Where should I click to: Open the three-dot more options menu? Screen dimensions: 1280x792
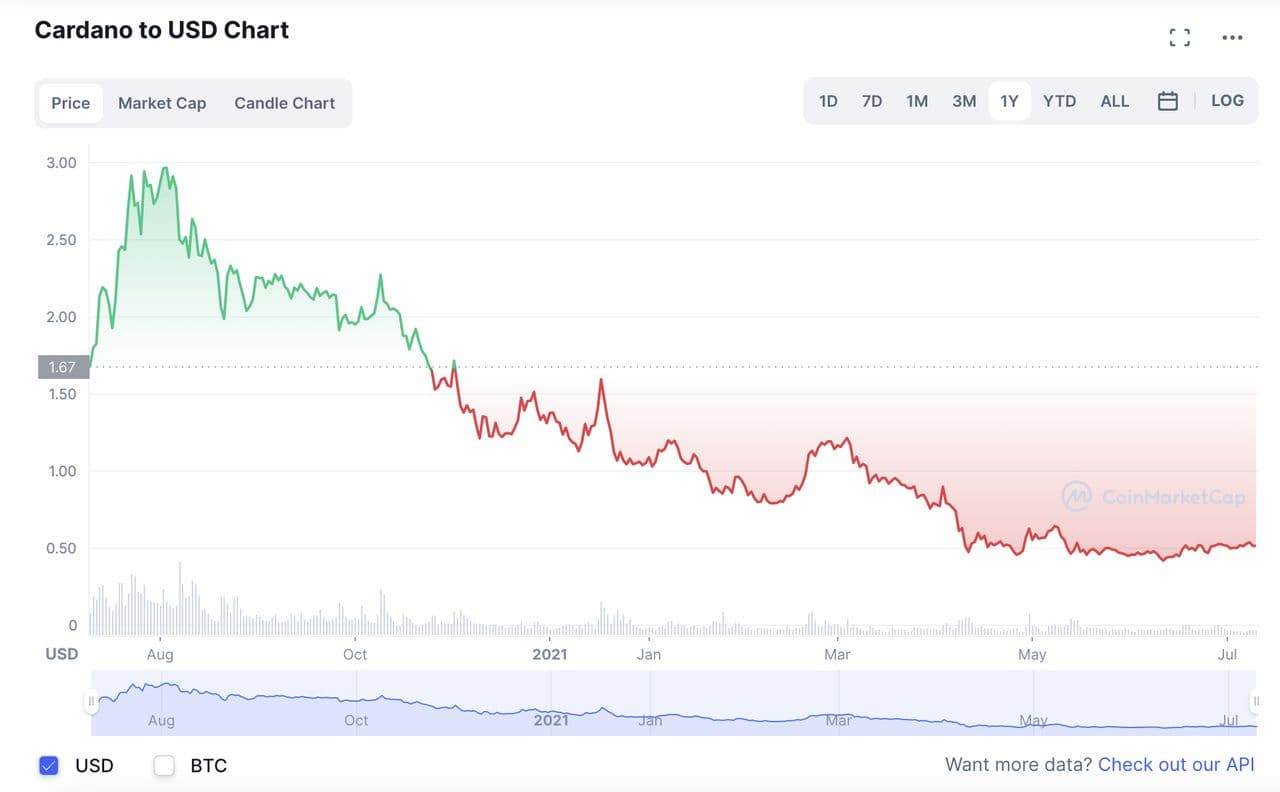click(1232, 38)
